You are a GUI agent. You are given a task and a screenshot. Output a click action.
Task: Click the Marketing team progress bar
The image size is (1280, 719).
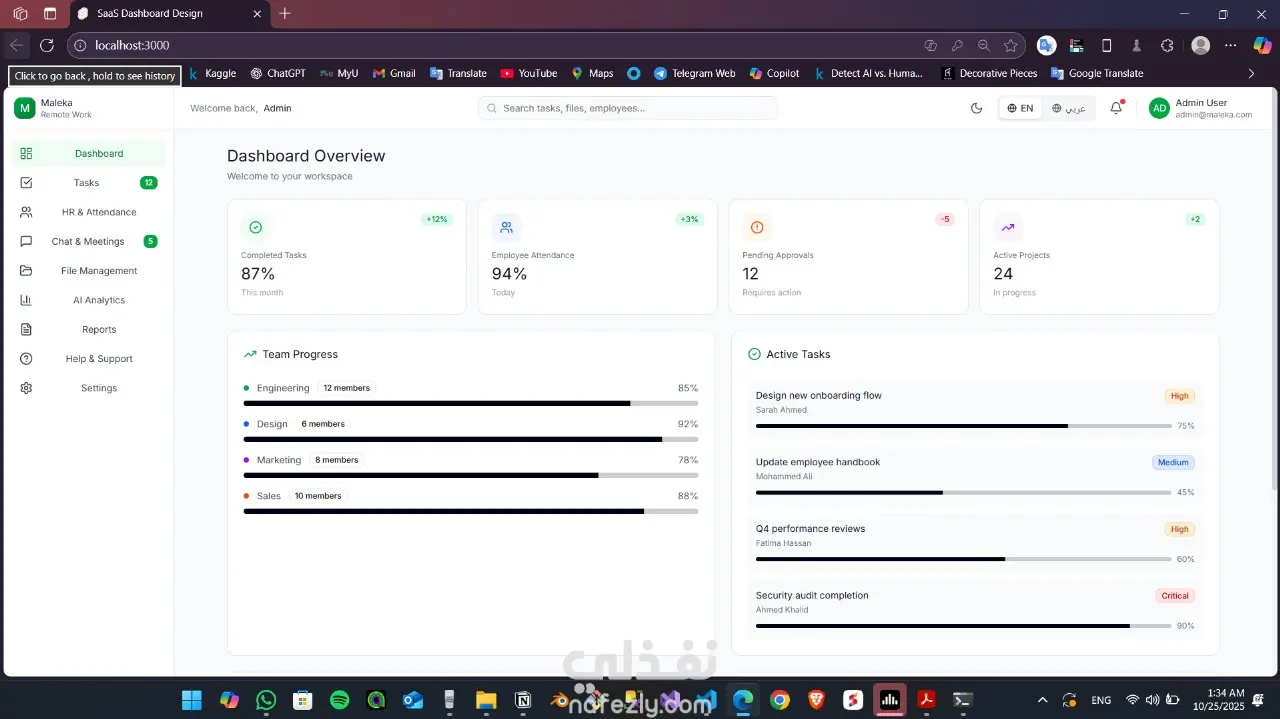(471, 475)
